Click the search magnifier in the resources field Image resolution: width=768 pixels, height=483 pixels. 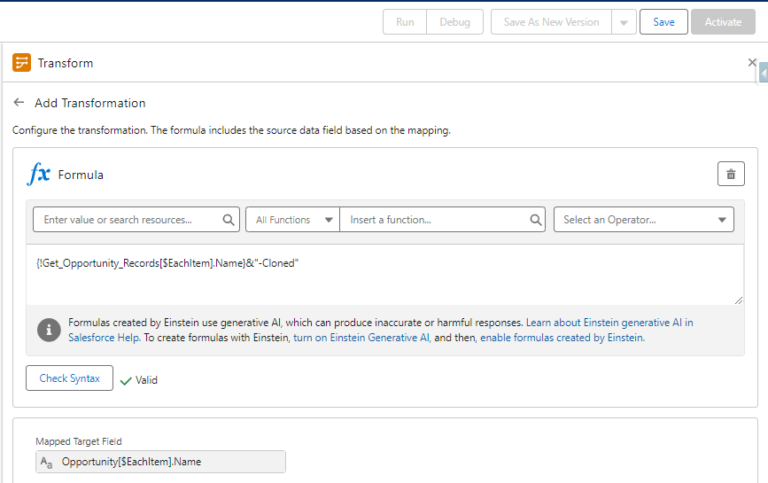point(229,220)
